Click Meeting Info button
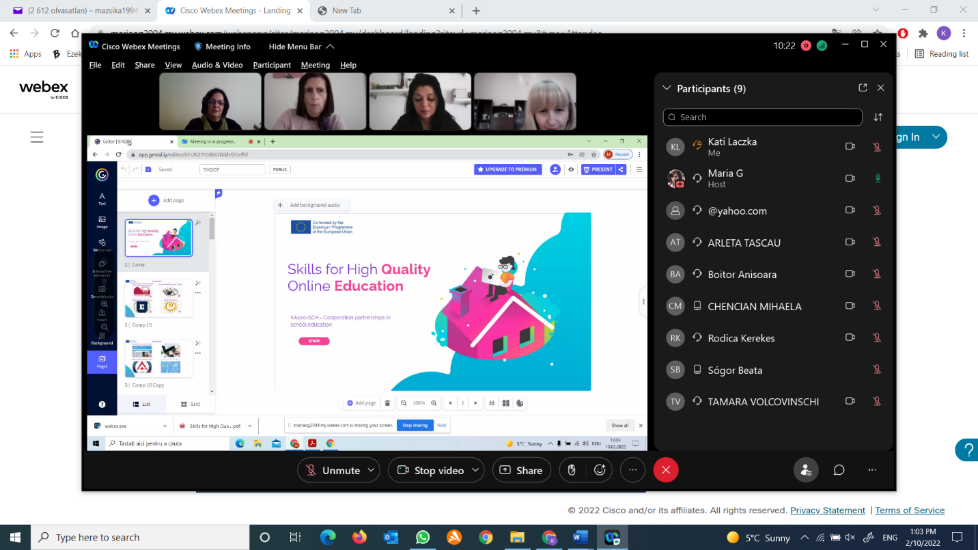Image resolution: width=978 pixels, height=550 pixels. pos(222,46)
